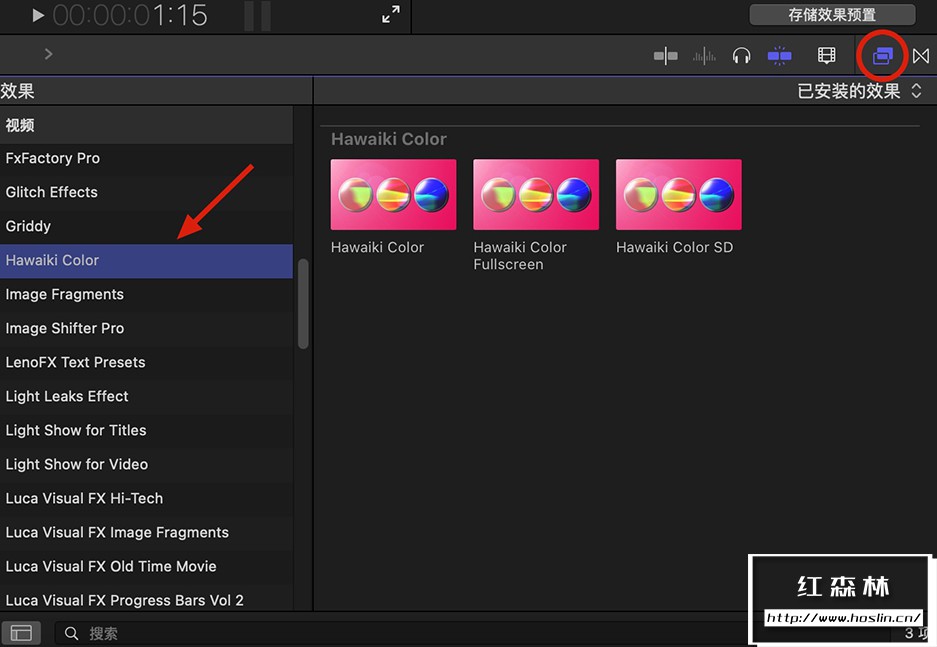This screenshot has height=647, width=937.
Task: Select Griddy effect category
Action: [146, 226]
